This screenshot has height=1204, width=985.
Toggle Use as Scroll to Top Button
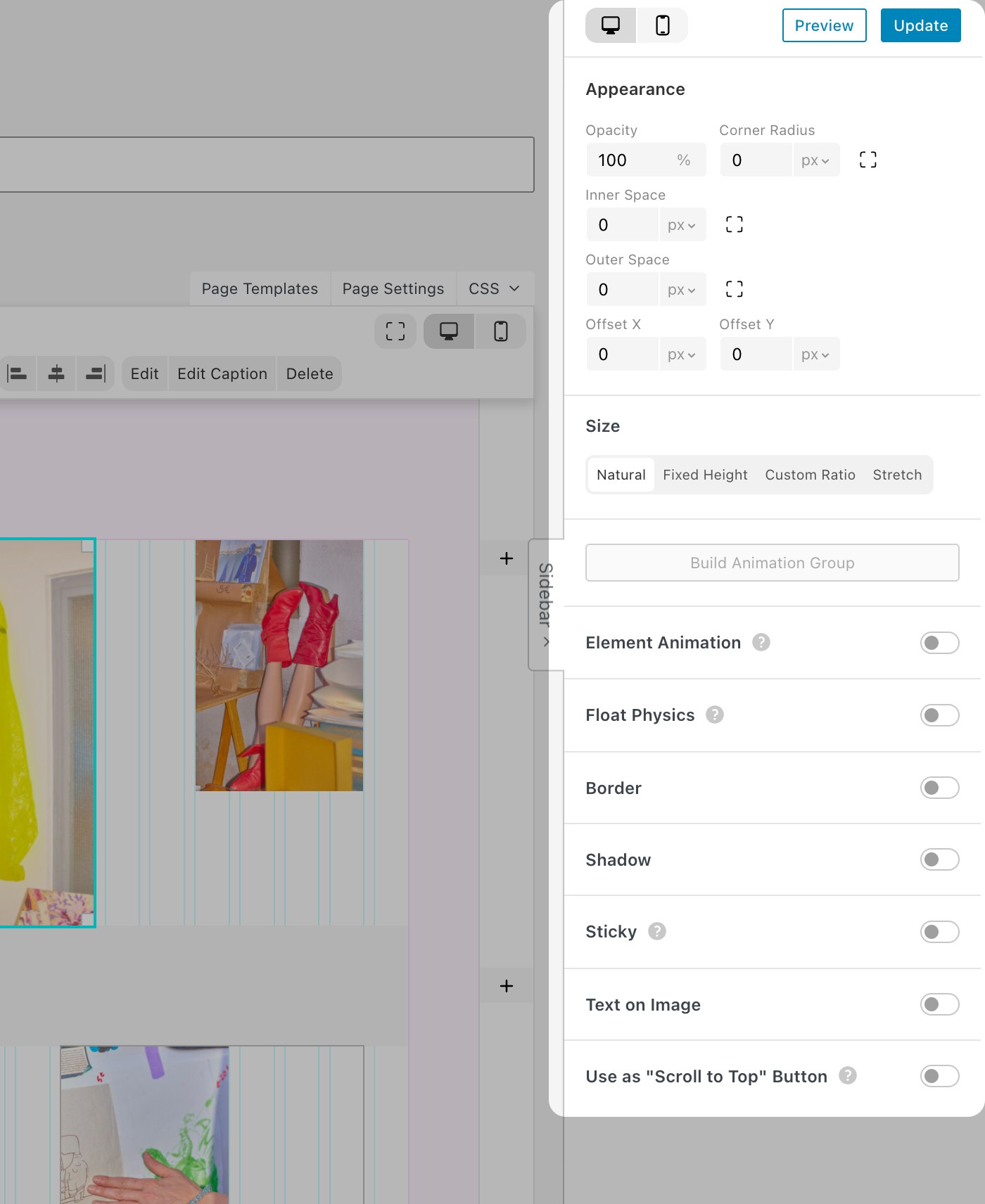pyautogui.click(x=939, y=1076)
